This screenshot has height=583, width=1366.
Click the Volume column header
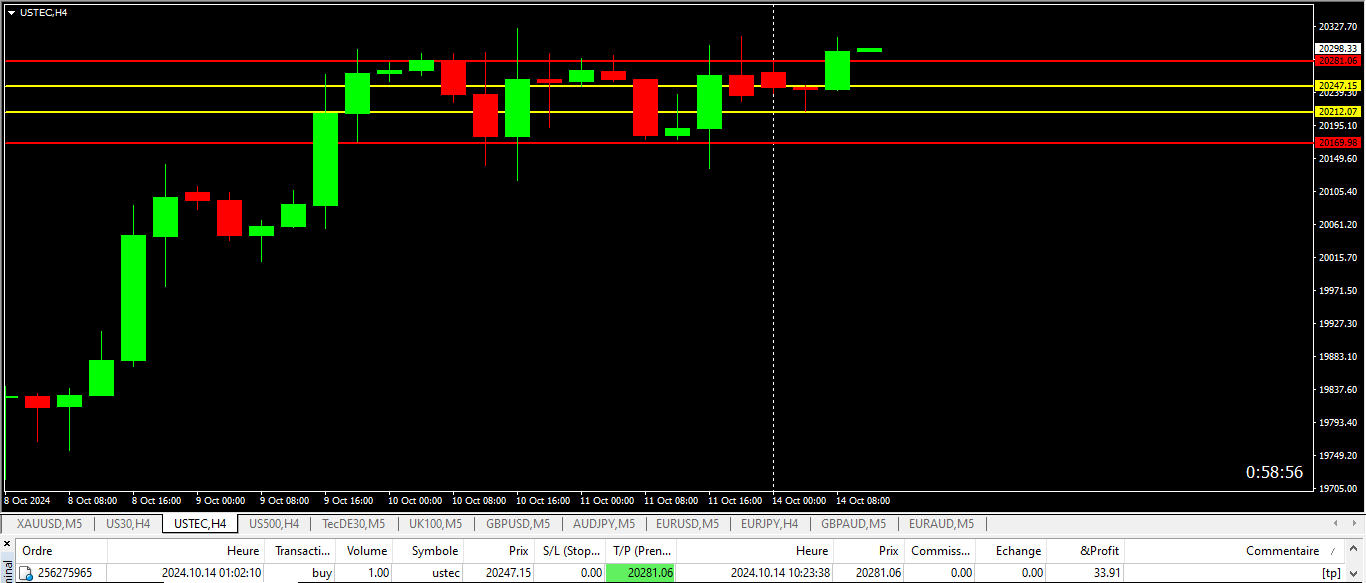click(366, 551)
